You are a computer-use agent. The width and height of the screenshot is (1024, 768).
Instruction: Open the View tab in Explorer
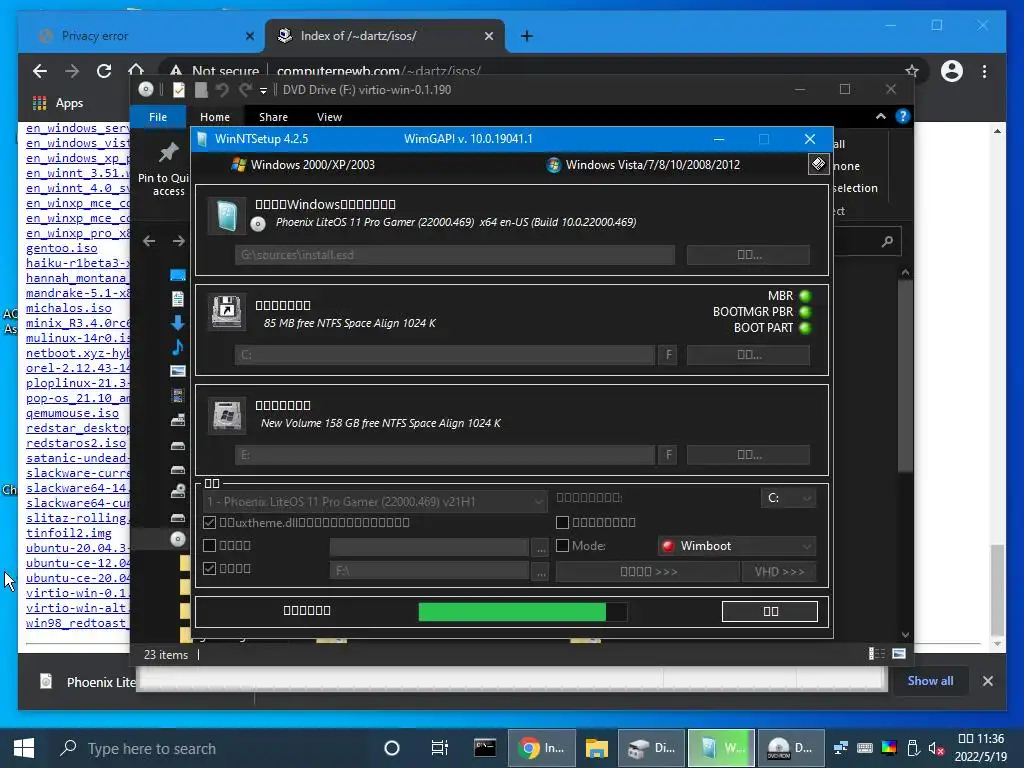pyautogui.click(x=329, y=117)
